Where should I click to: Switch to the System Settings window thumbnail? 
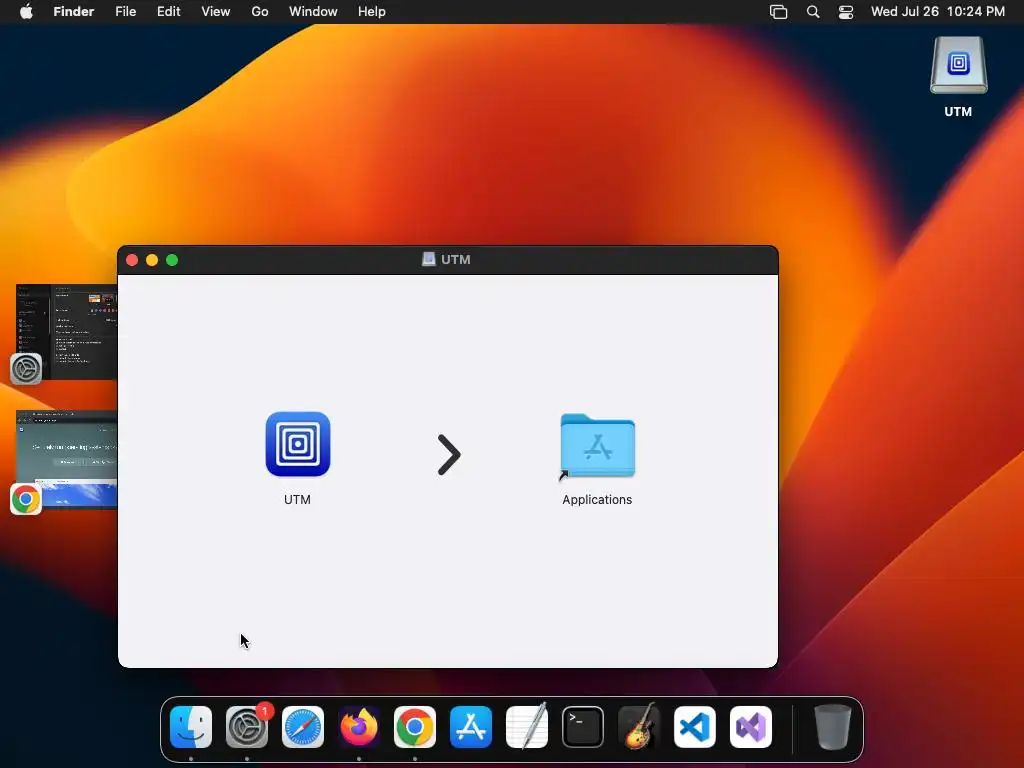(67, 332)
